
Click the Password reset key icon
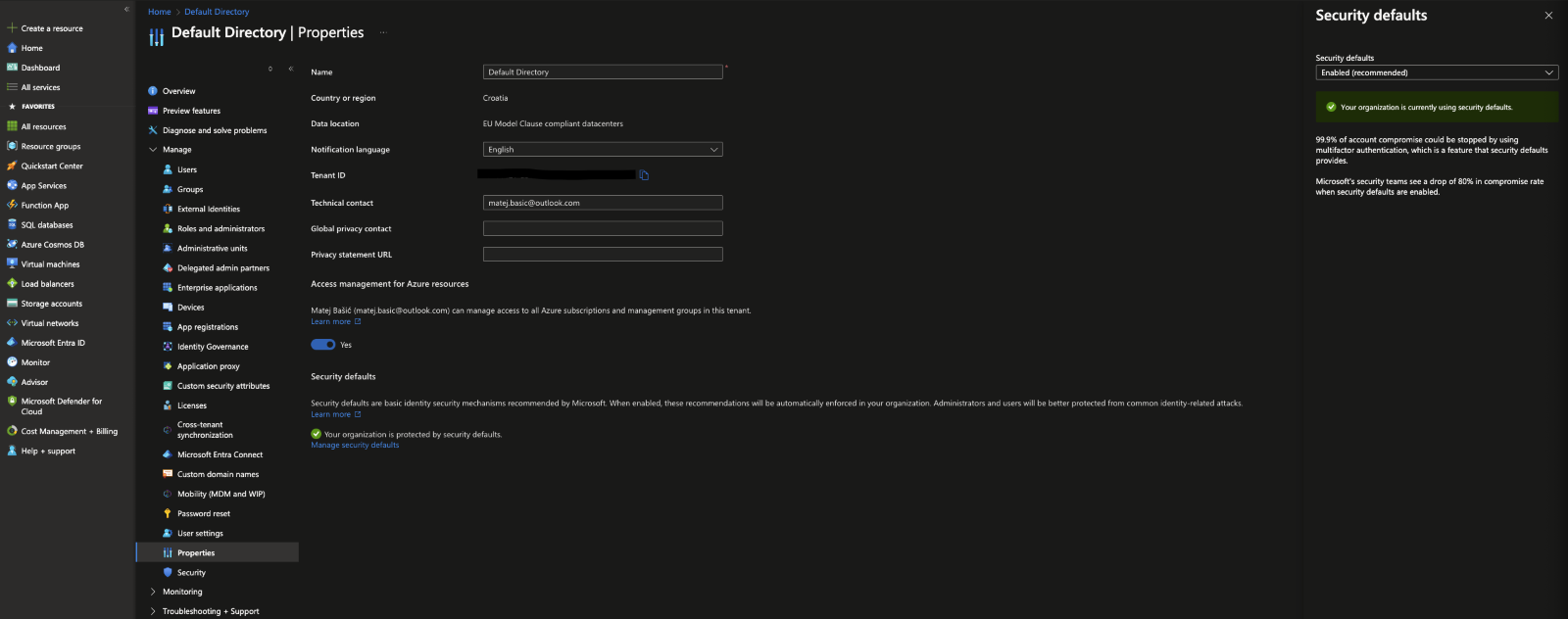(x=168, y=513)
